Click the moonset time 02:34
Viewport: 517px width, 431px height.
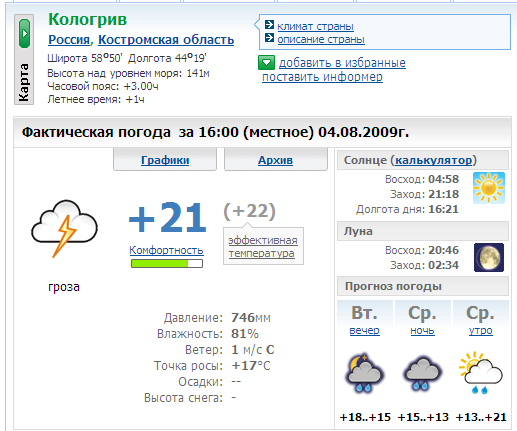tap(443, 265)
